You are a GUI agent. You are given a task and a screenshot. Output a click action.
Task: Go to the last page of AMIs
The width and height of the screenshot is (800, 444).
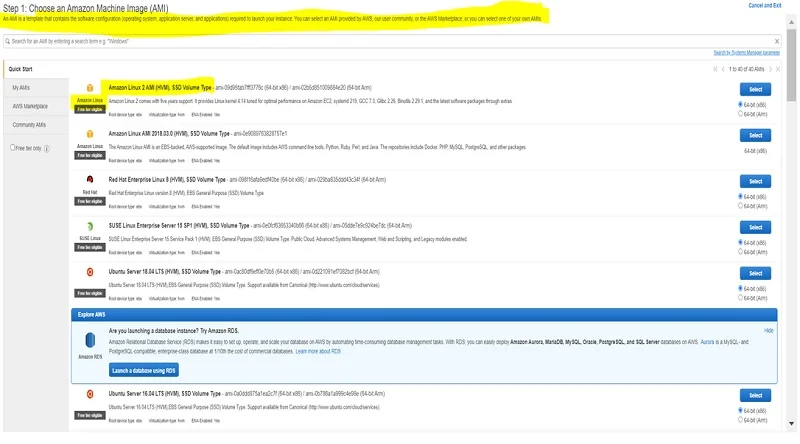(778, 69)
